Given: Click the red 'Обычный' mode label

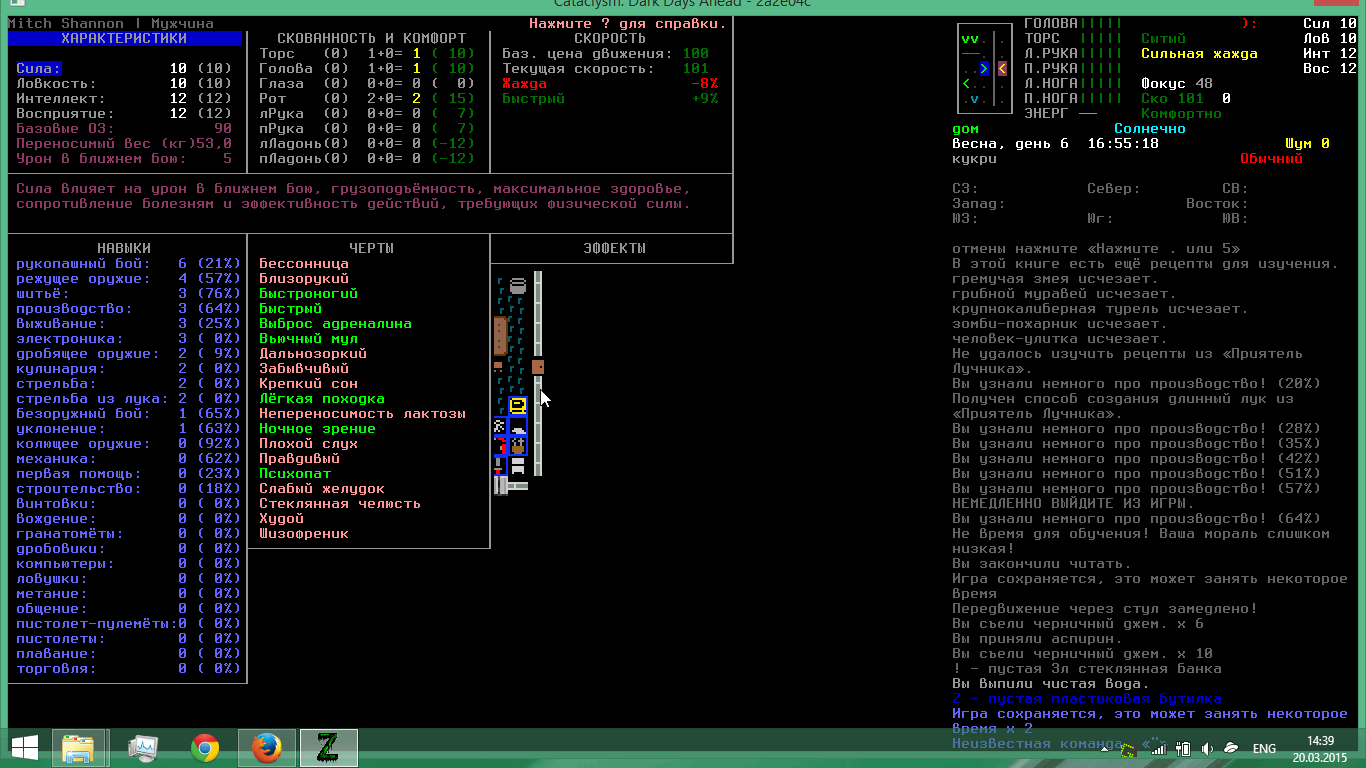Looking at the screenshot, I should click(1272, 159).
